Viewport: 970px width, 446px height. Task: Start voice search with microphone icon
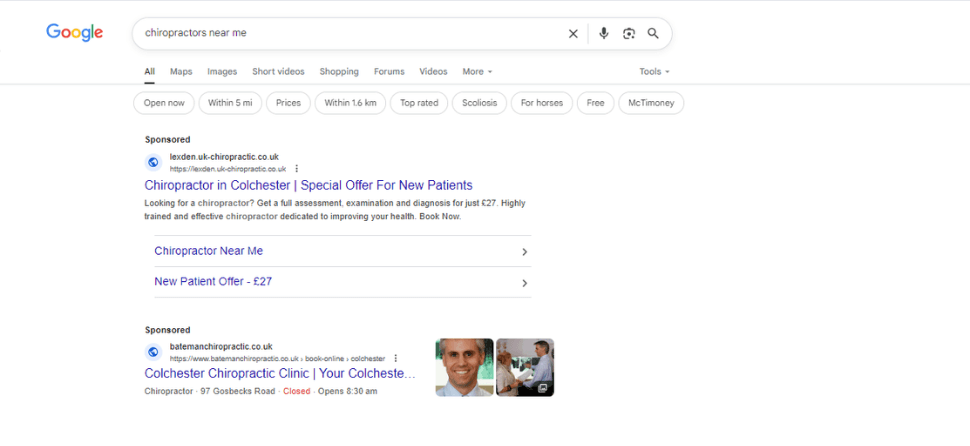[604, 33]
